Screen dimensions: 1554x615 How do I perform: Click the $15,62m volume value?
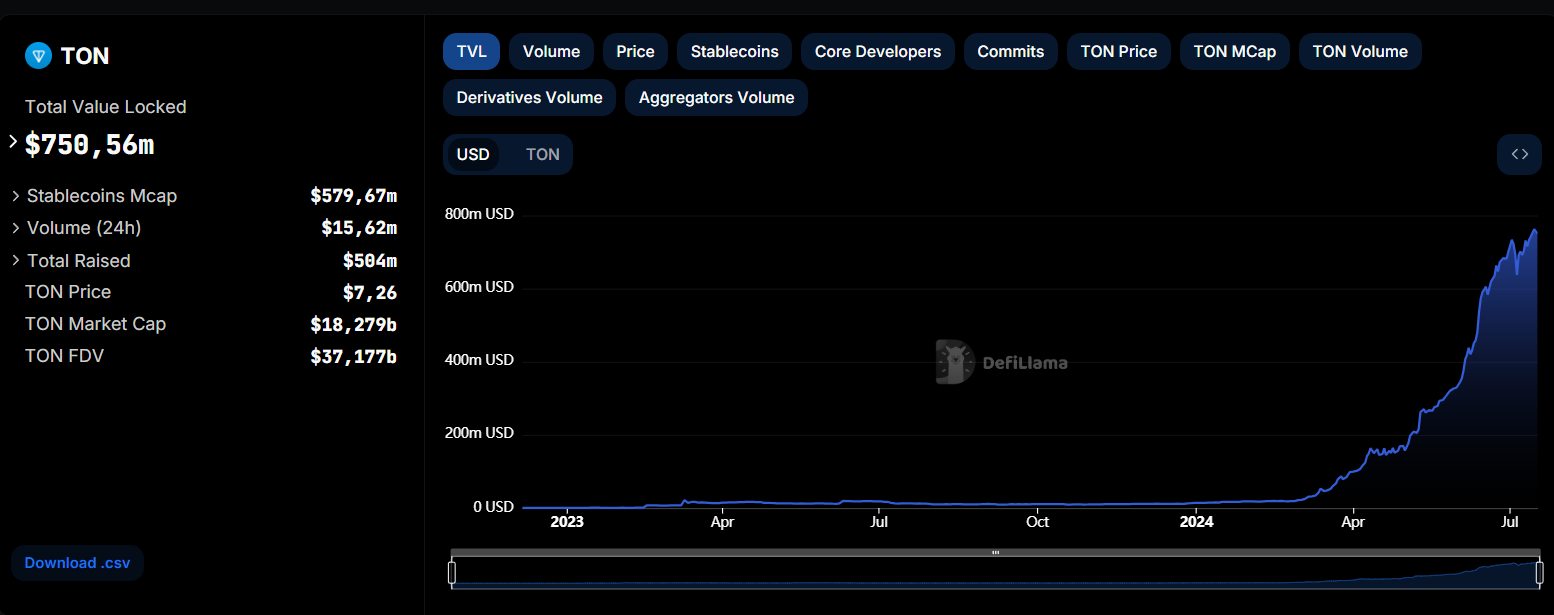pyautogui.click(x=359, y=228)
